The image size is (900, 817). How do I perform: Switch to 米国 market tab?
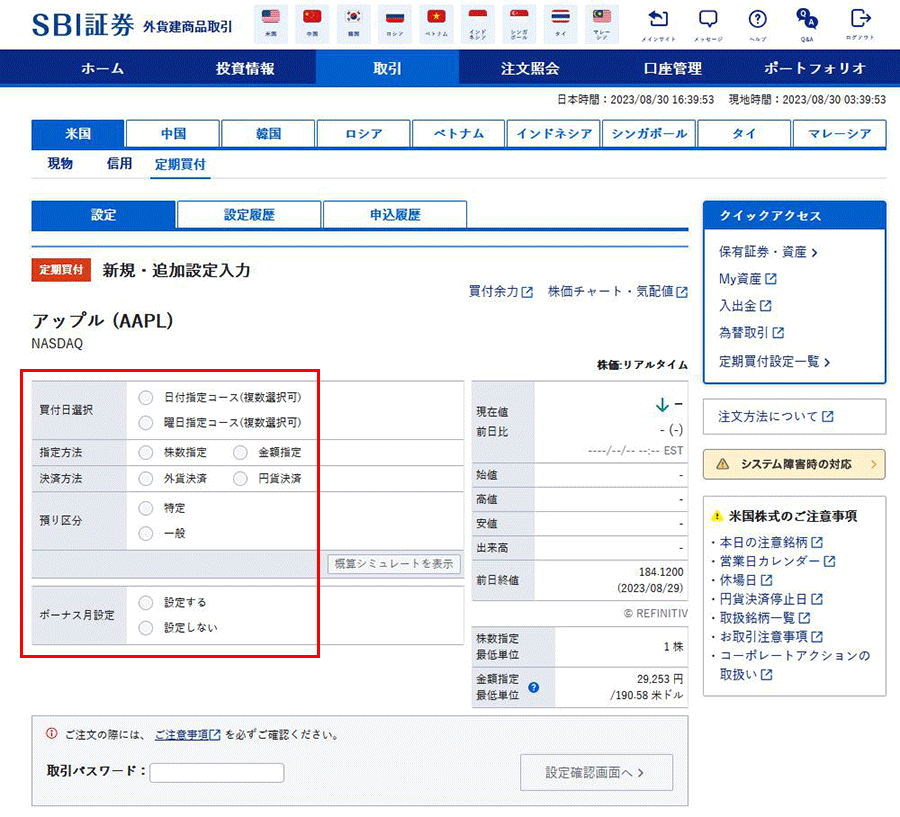77,134
